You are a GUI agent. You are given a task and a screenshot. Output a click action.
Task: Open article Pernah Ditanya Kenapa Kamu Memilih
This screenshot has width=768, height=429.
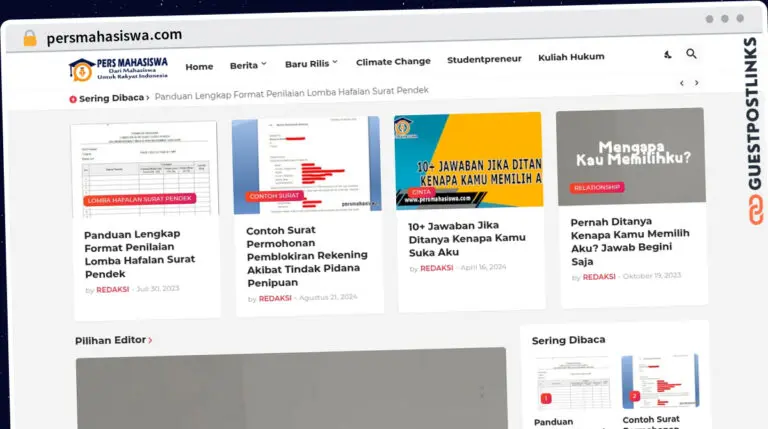point(630,241)
